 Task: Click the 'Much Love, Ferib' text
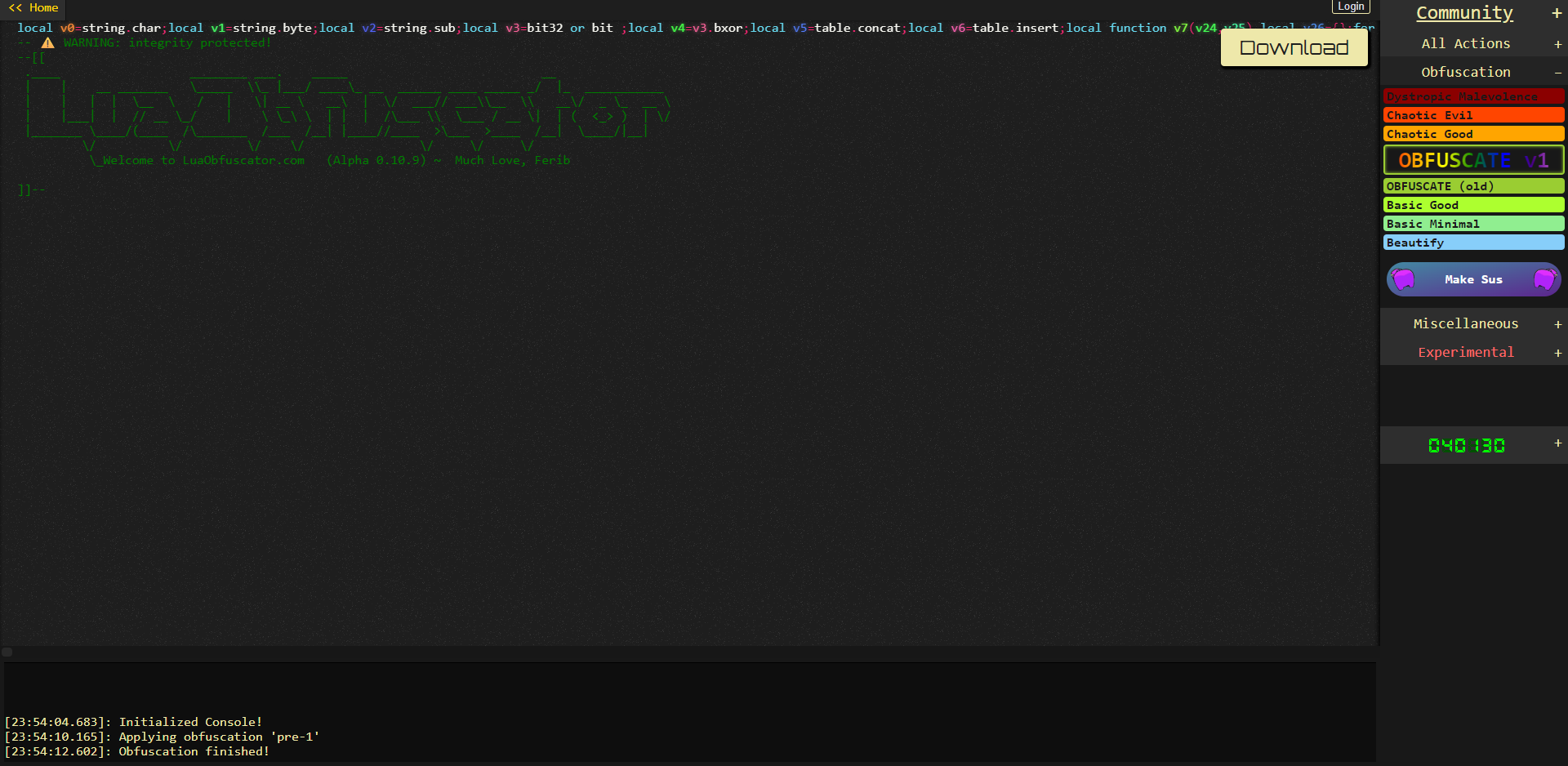tap(512, 160)
